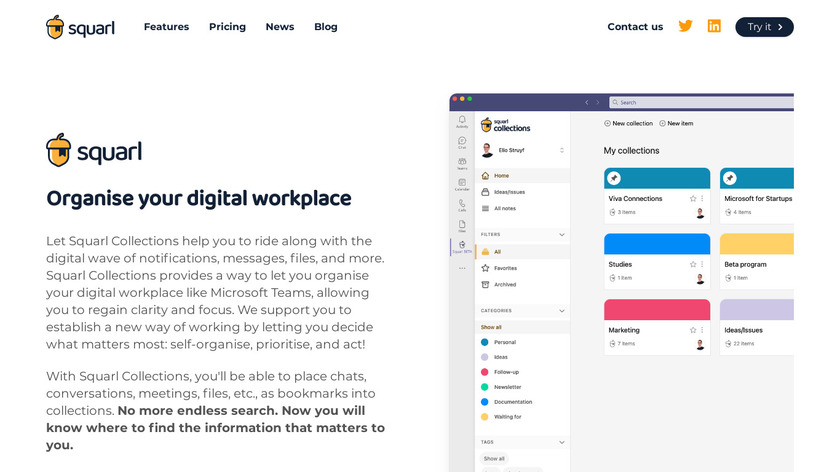
Task: Favorite the Marketing collection
Action: click(x=693, y=331)
